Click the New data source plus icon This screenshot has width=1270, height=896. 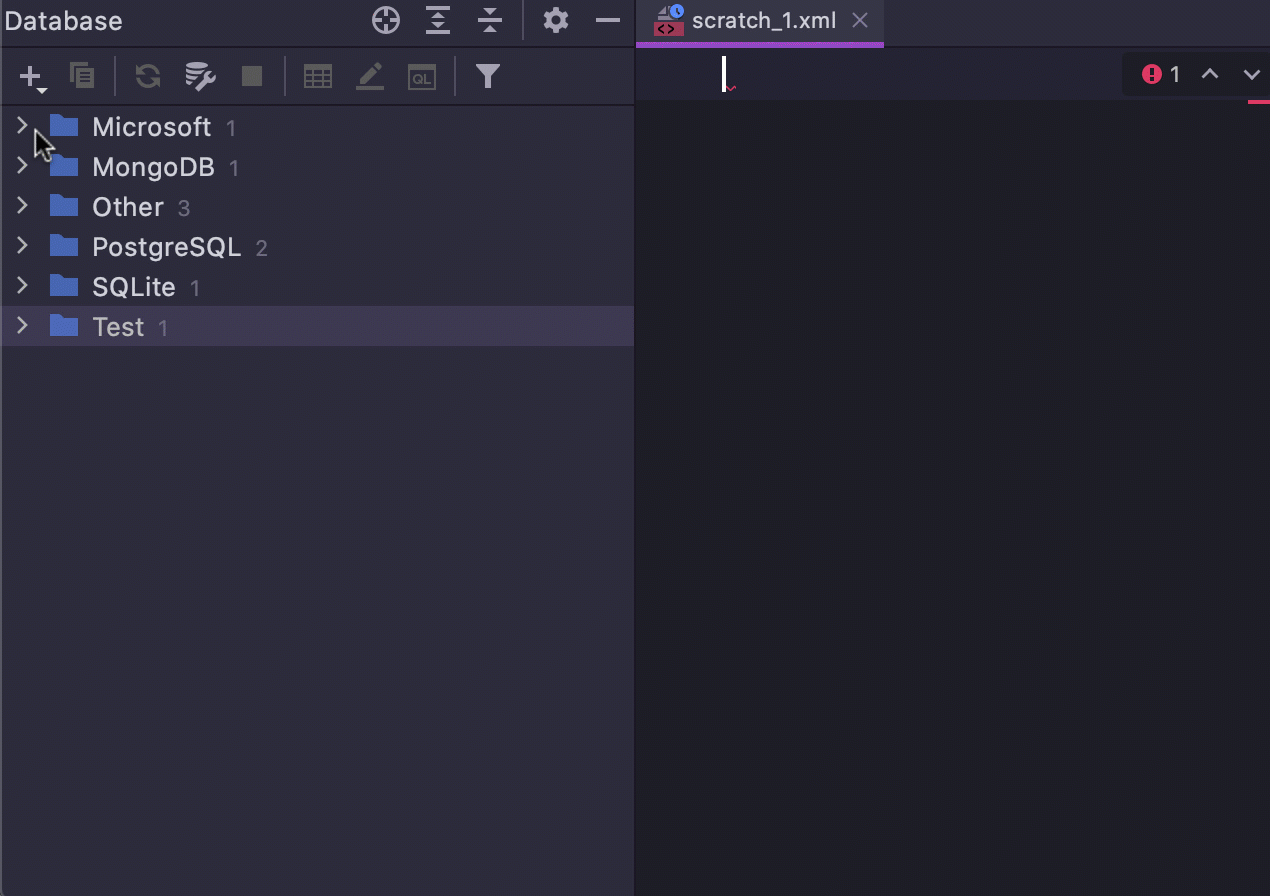tap(32, 76)
